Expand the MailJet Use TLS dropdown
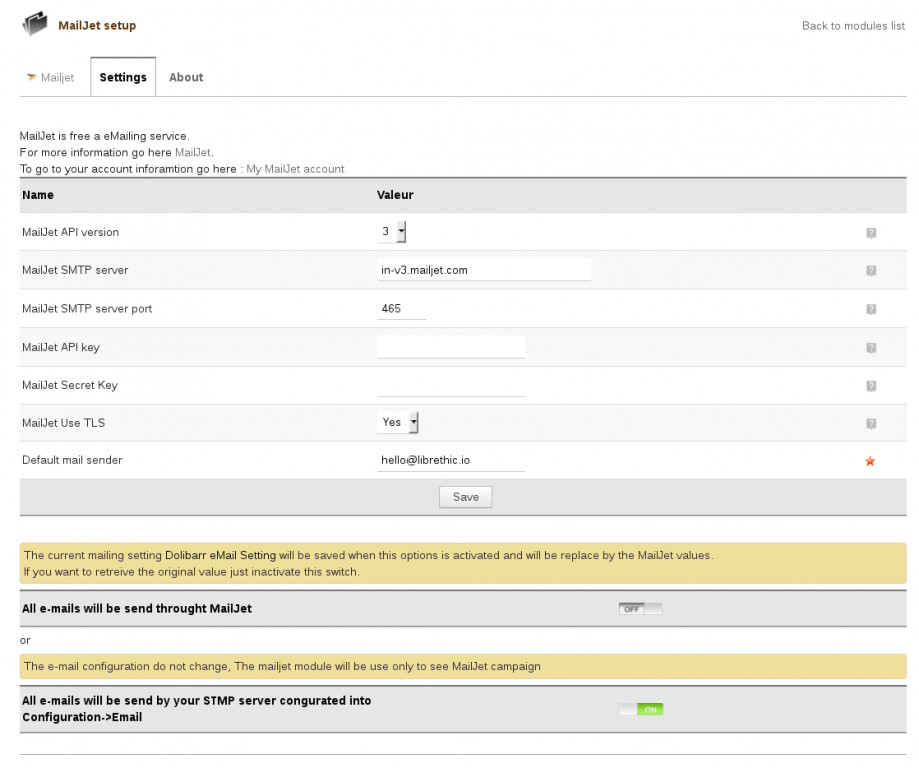This screenshot has width=919, height=768. (398, 423)
